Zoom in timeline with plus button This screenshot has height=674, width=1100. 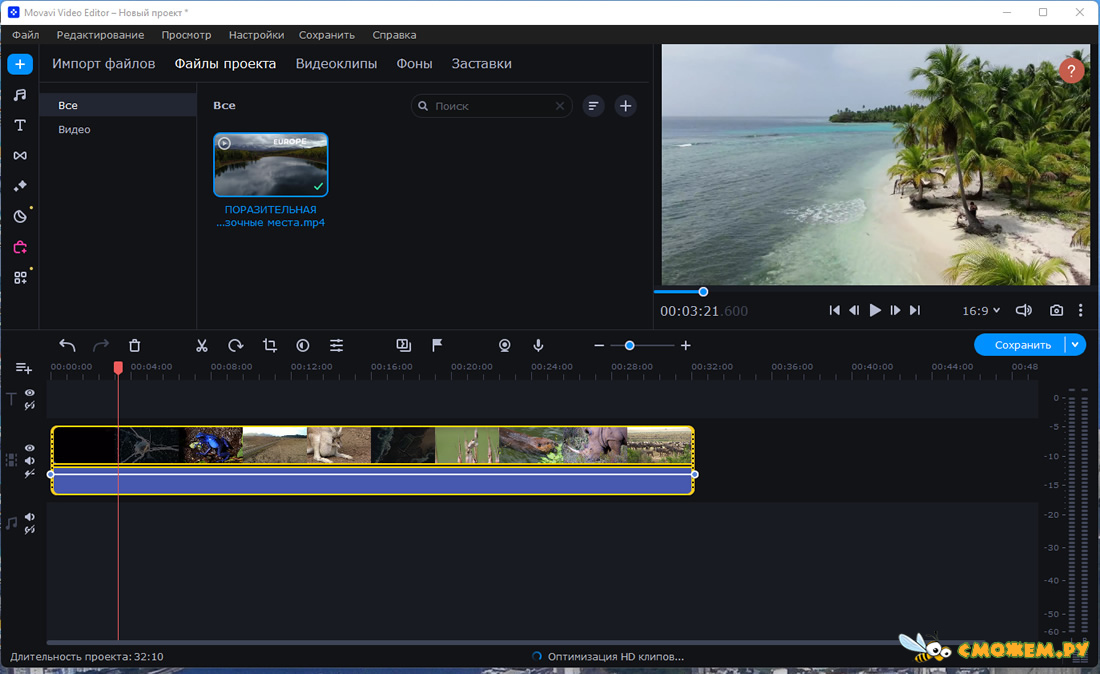click(x=685, y=345)
